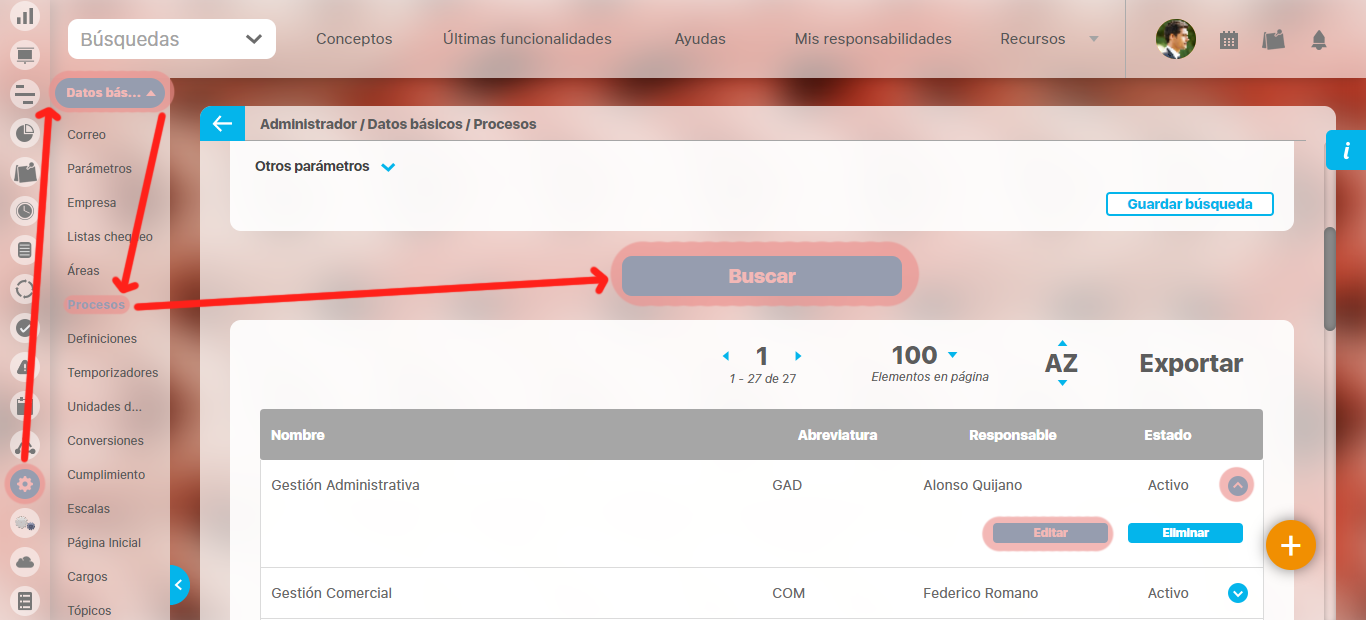Open Mis responsabilidades in top menu
The image size is (1366, 620).
tap(873, 39)
